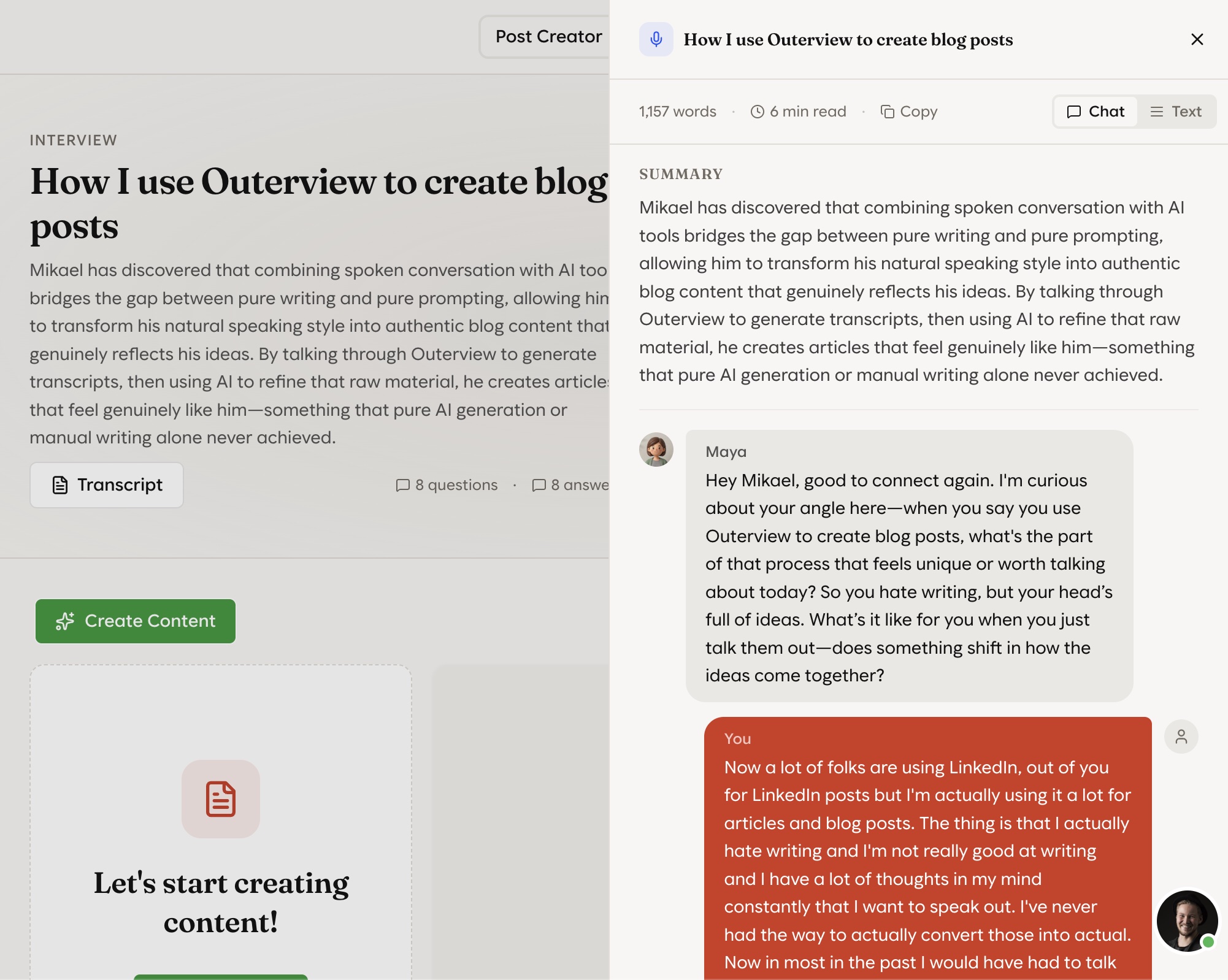Image resolution: width=1228 pixels, height=980 pixels.
Task: Switch to the Text view tab
Action: tap(1176, 112)
